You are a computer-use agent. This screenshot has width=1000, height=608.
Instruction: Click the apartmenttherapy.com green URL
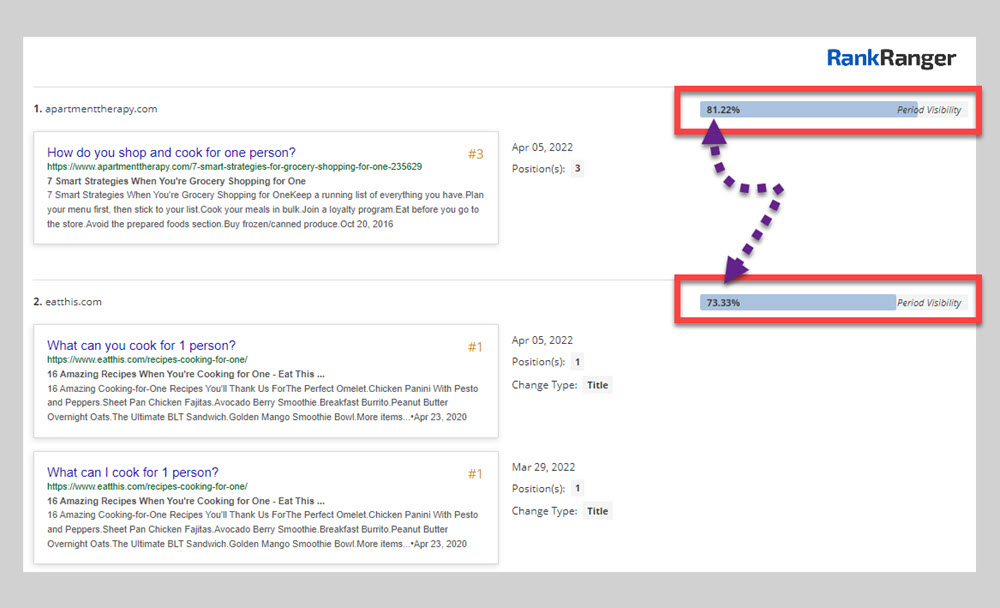coord(234,167)
